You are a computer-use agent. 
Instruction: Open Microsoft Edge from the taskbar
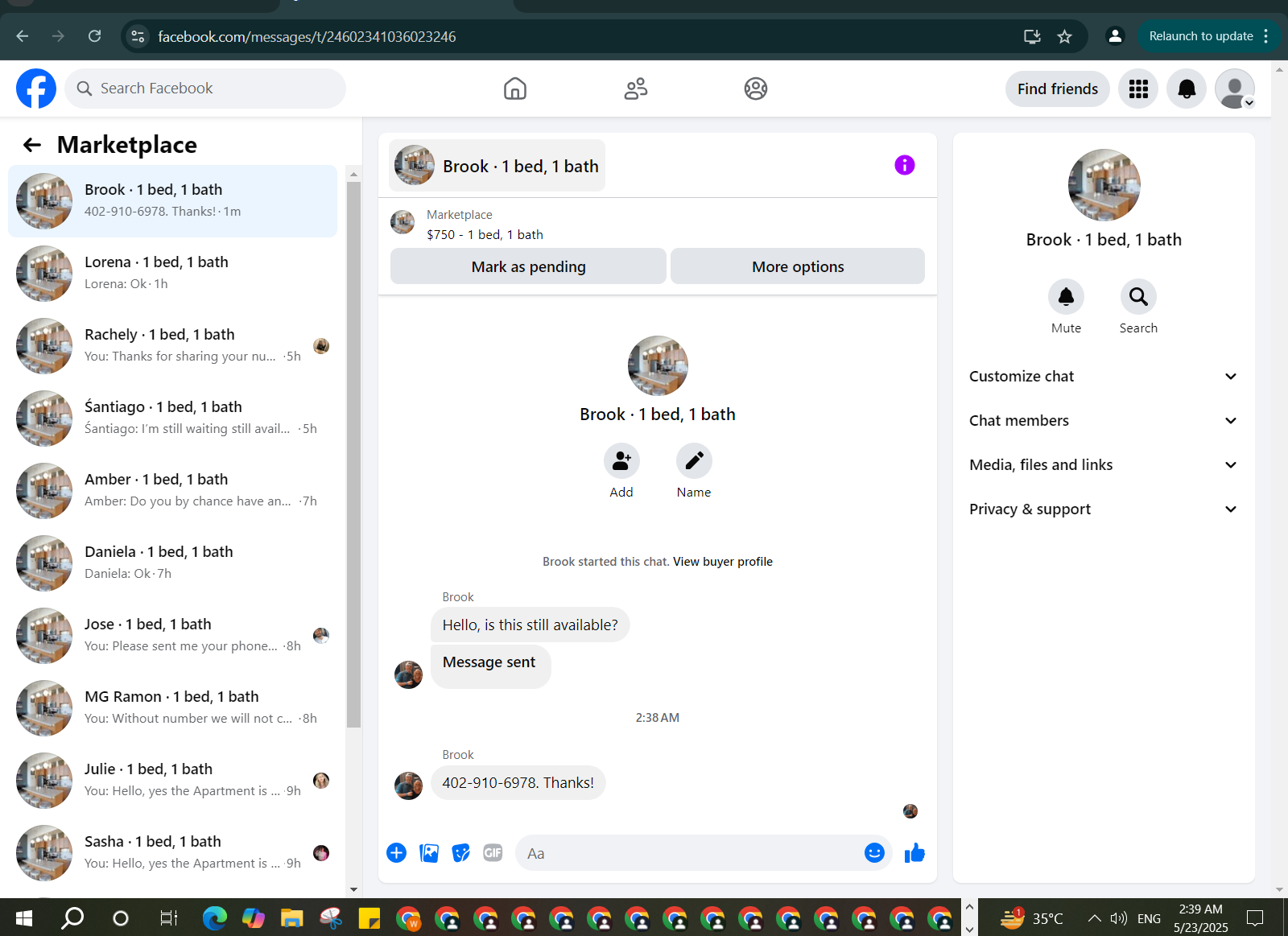[214, 917]
